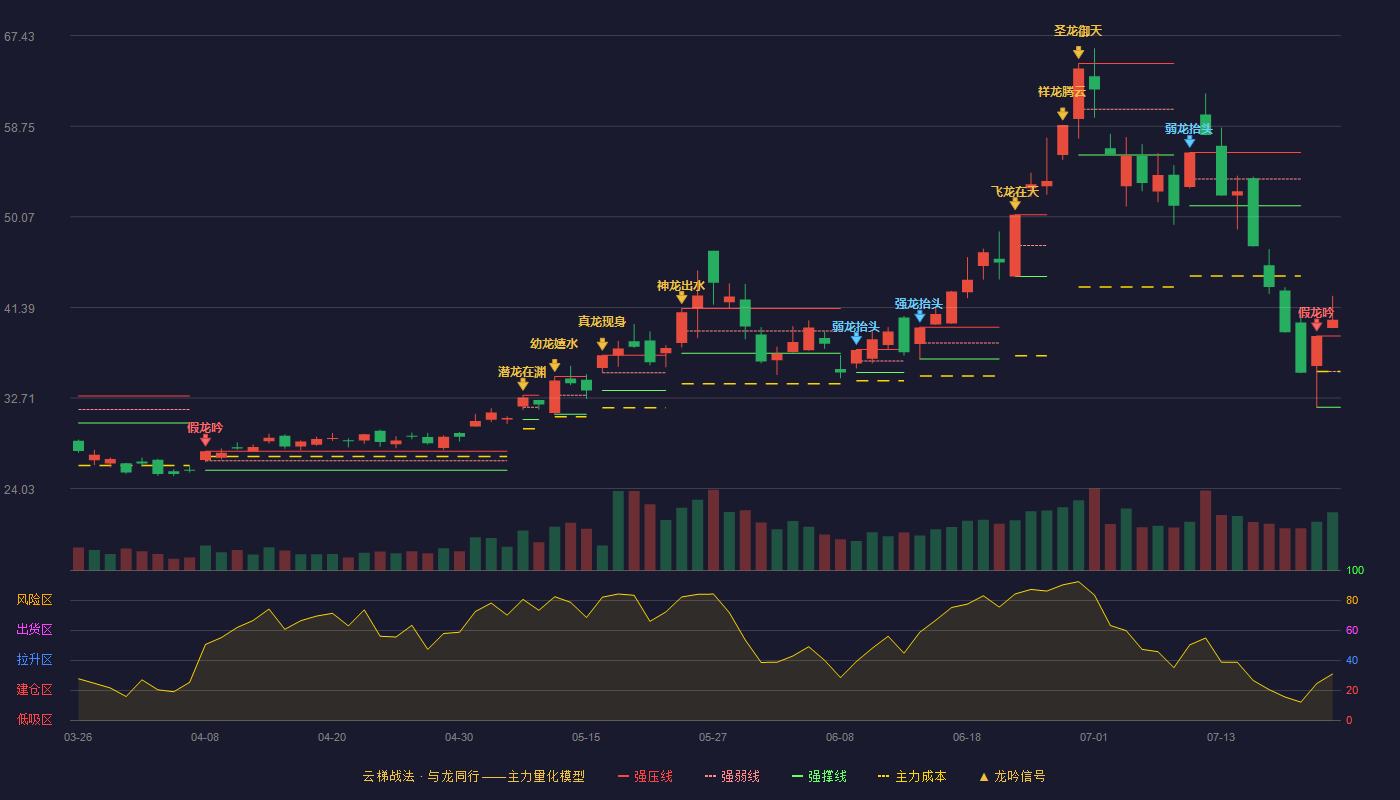Click the 神龙出水 signal arrow

681,298
